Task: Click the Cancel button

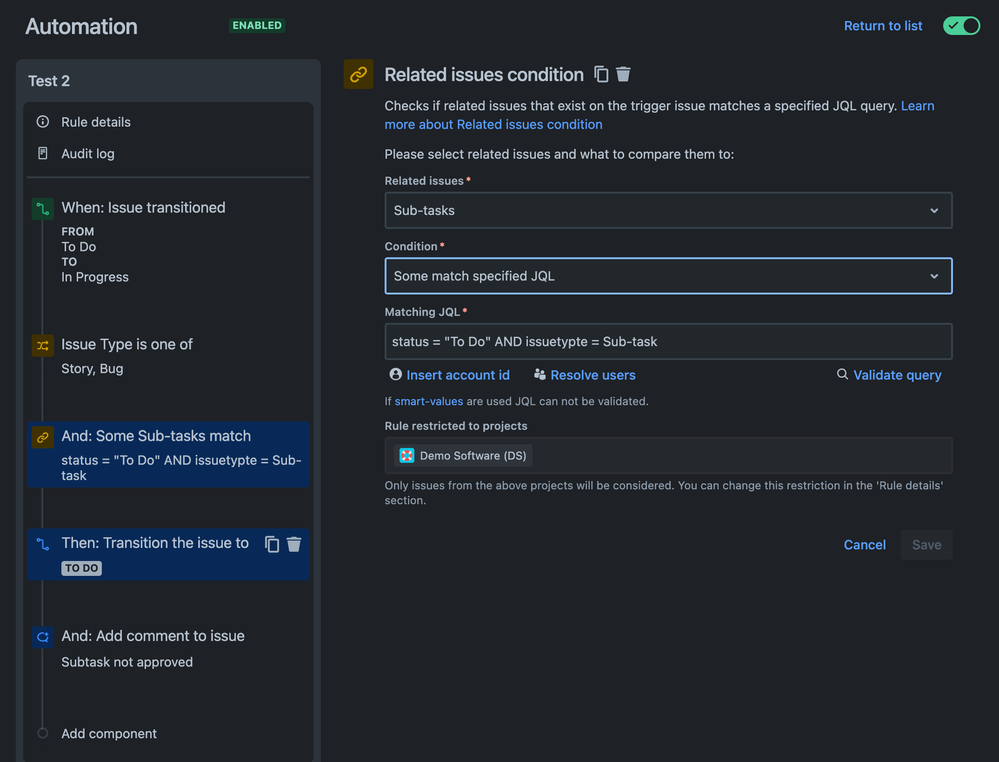Action: [x=865, y=545]
